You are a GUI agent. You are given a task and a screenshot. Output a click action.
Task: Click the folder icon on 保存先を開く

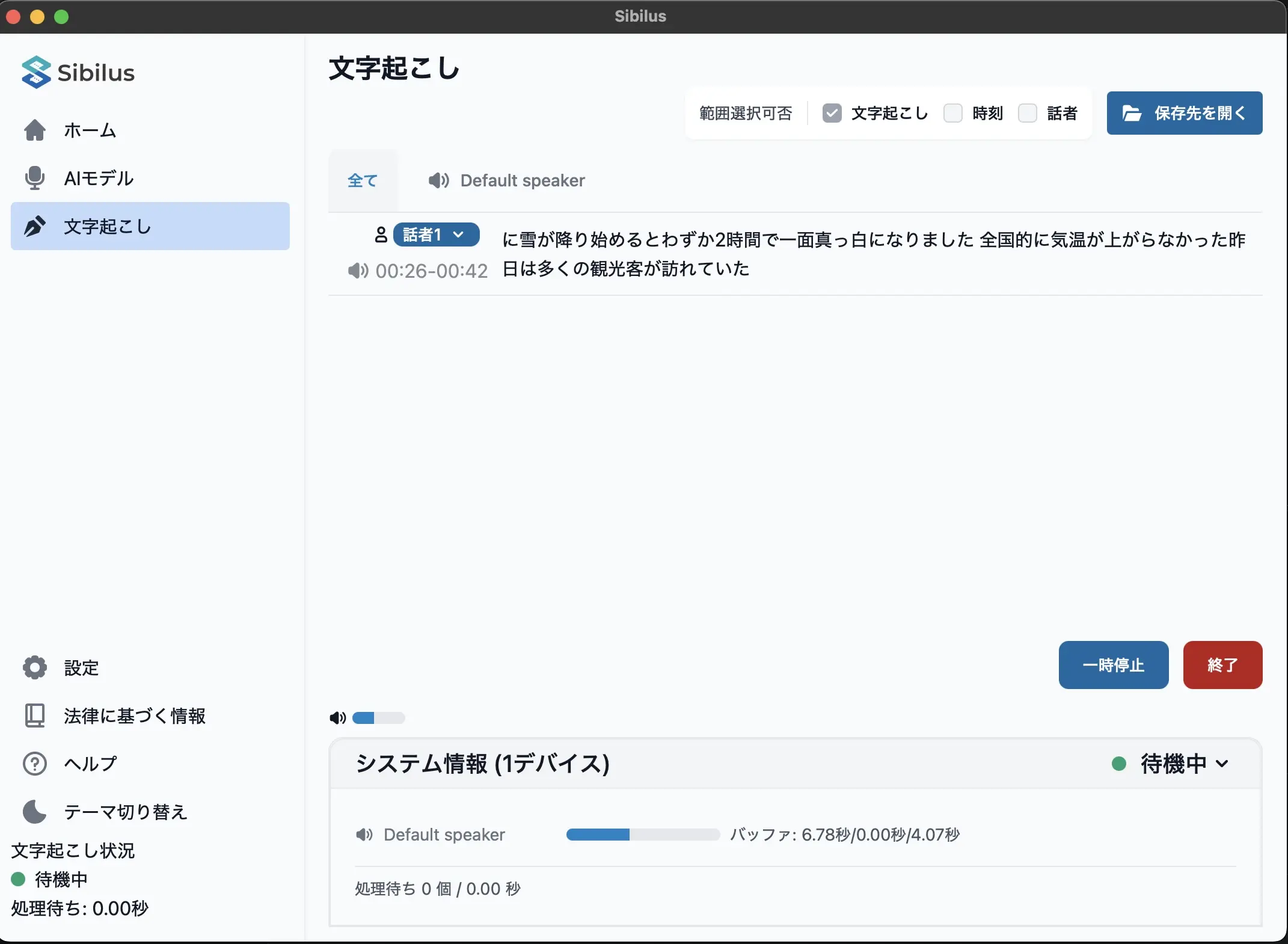tap(1132, 113)
